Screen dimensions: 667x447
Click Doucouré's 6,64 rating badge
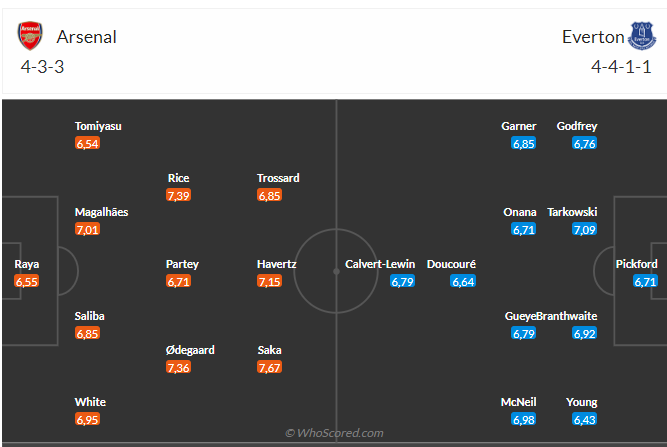(x=463, y=282)
